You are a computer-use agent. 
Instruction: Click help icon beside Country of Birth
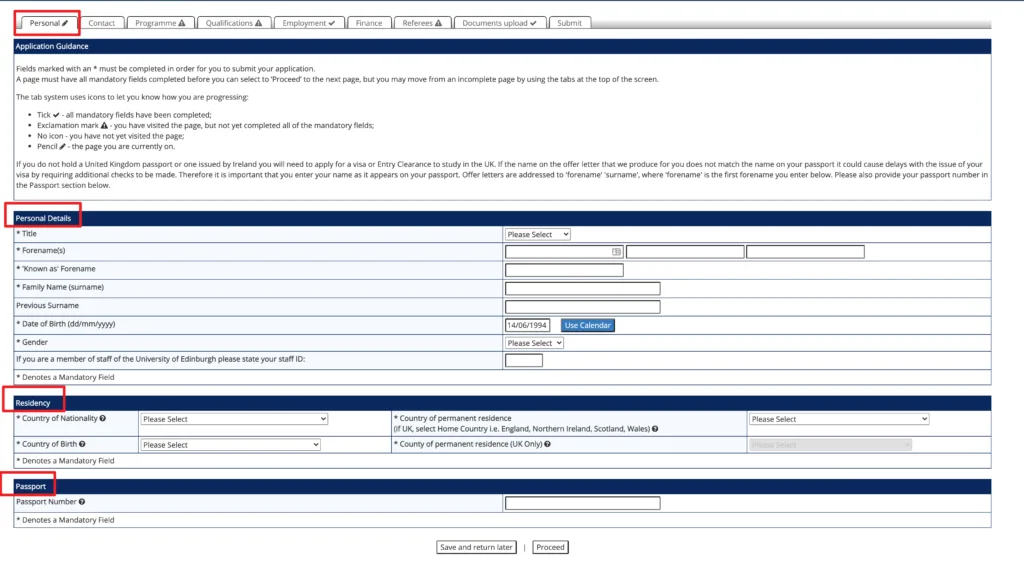(82, 444)
